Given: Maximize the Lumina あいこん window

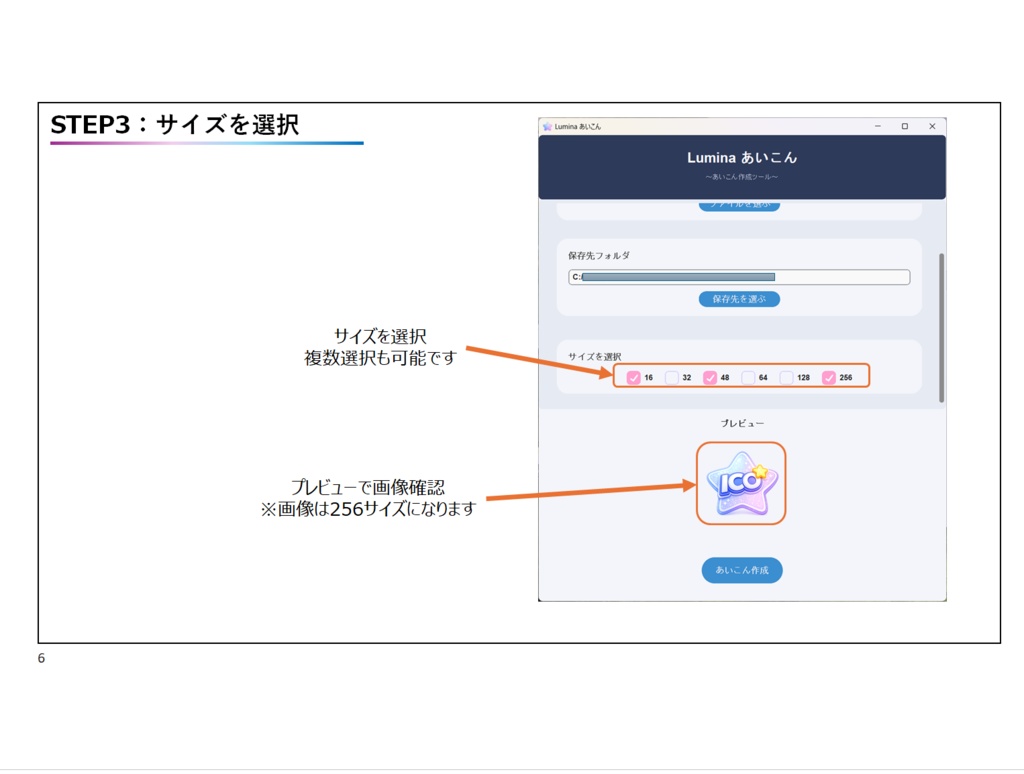Looking at the screenshot, I should click(x=905, y=126).
